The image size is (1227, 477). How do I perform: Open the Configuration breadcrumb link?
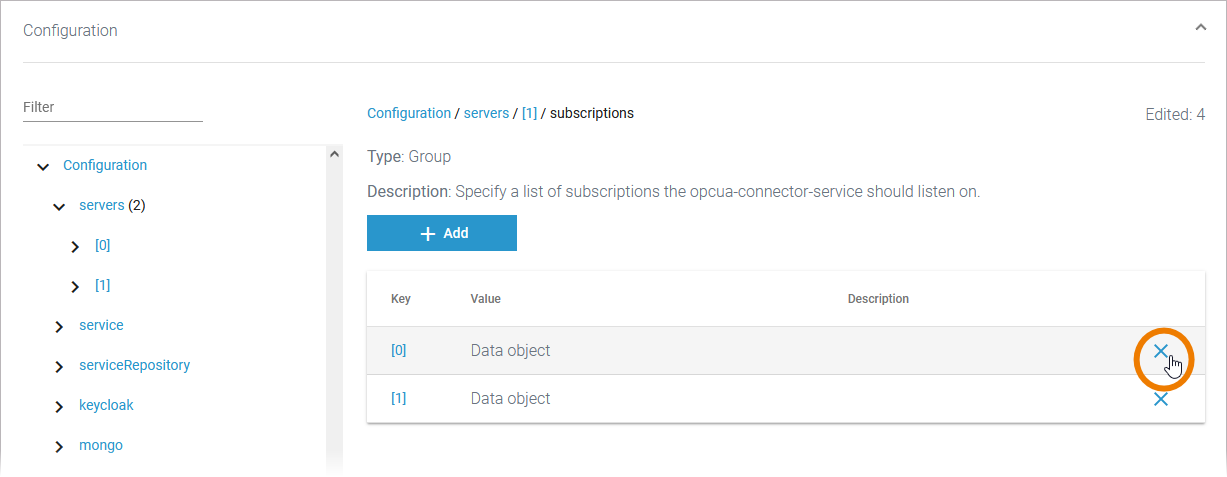(408, 113)
